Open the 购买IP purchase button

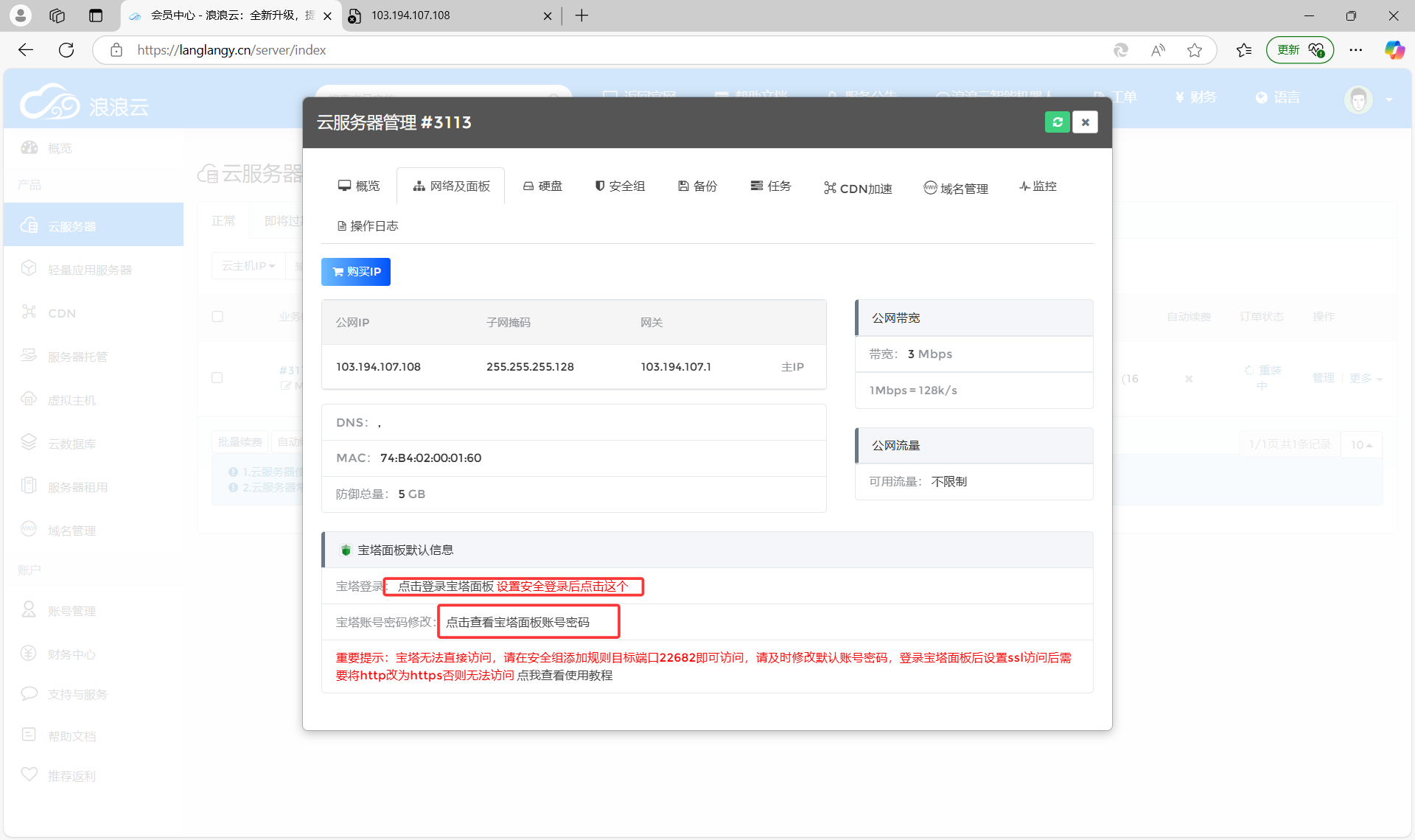tap(355, 271)
